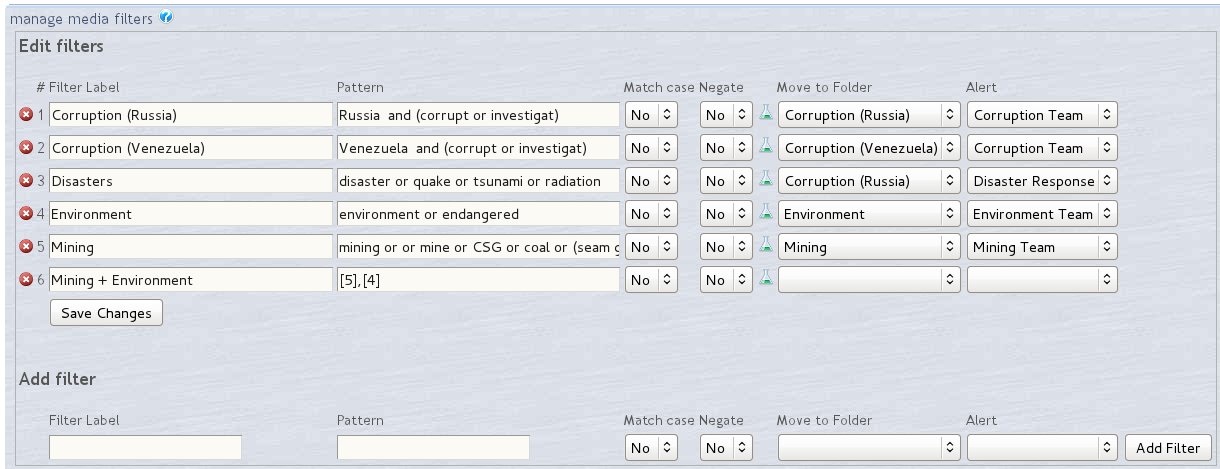Click the Environment filter label text field
The image size is (1220, 469).
190,214
